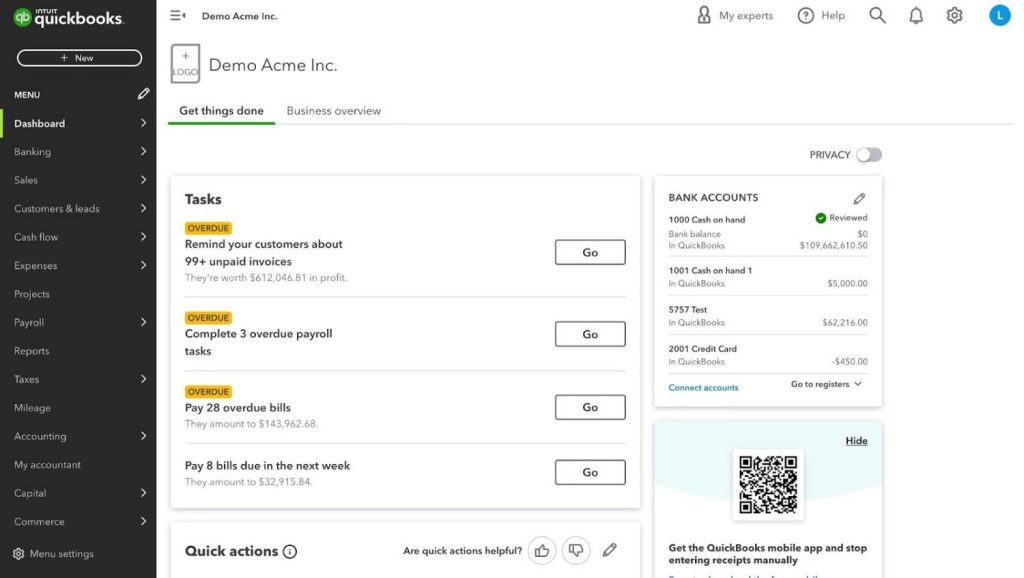Open the QuickBooks search
Viewport: 1024px width, 578px height.
(877, 15)
